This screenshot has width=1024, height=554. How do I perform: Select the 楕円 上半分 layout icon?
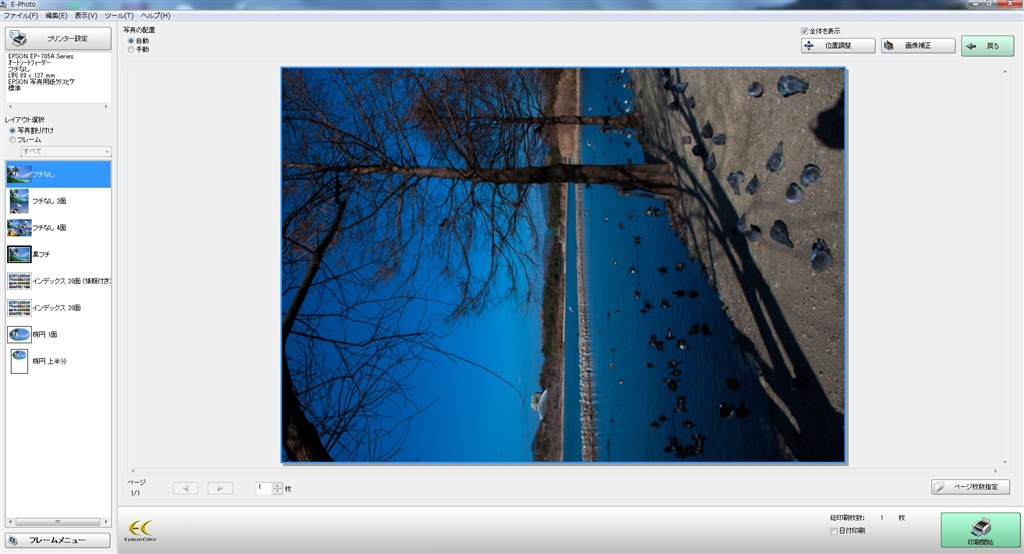19,360
